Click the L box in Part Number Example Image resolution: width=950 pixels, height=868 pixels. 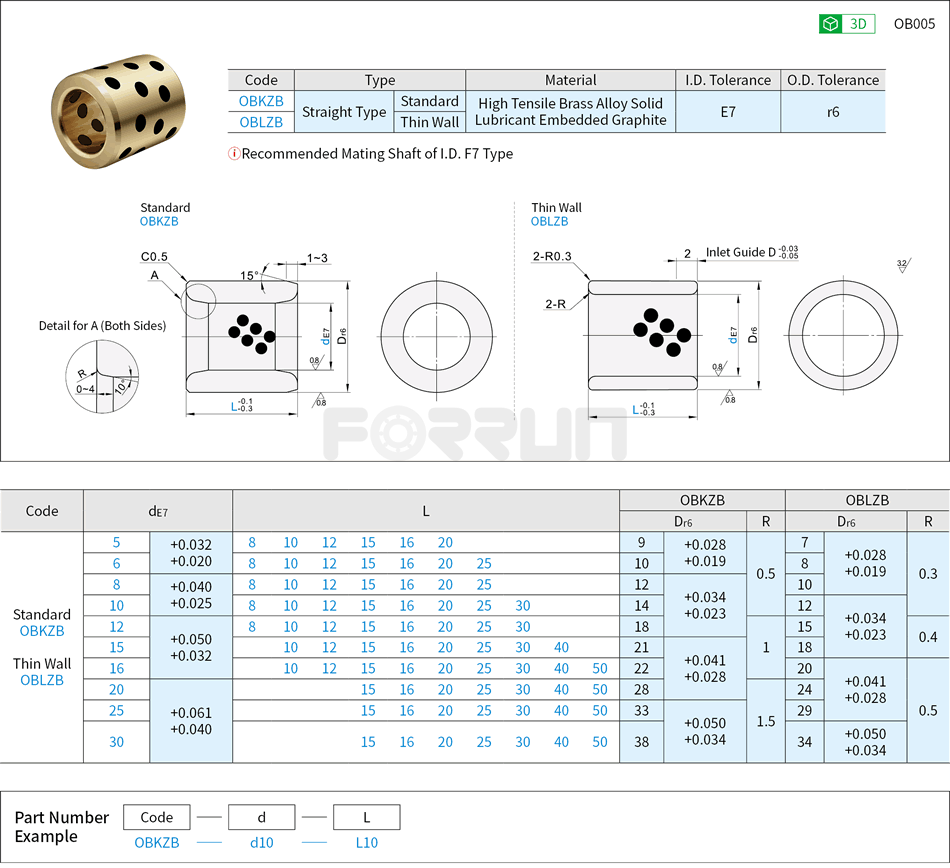click(367, 817)
